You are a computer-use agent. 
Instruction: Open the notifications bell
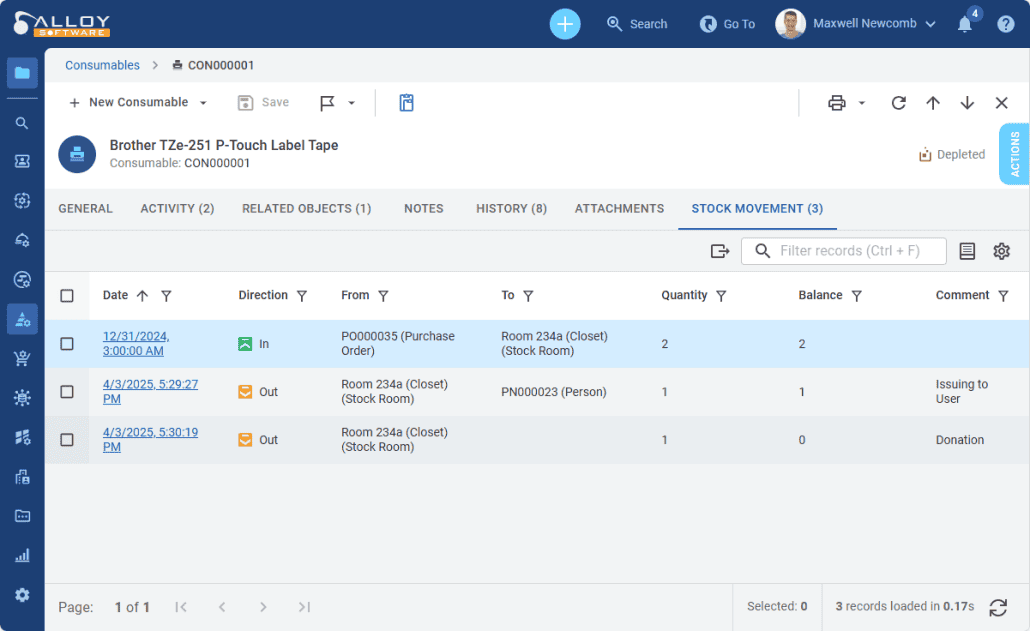pos(964,23)
